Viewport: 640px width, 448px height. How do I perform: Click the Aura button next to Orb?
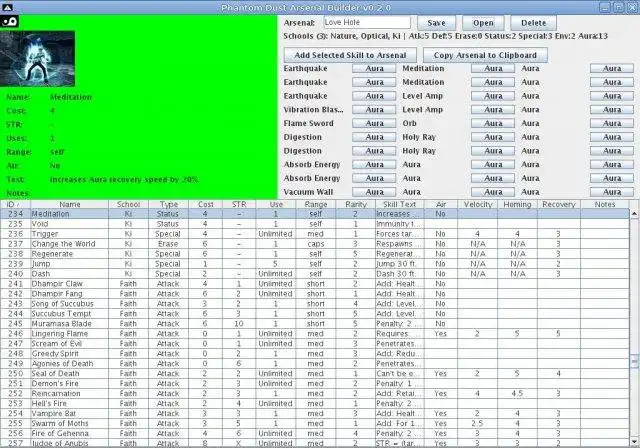493,123
